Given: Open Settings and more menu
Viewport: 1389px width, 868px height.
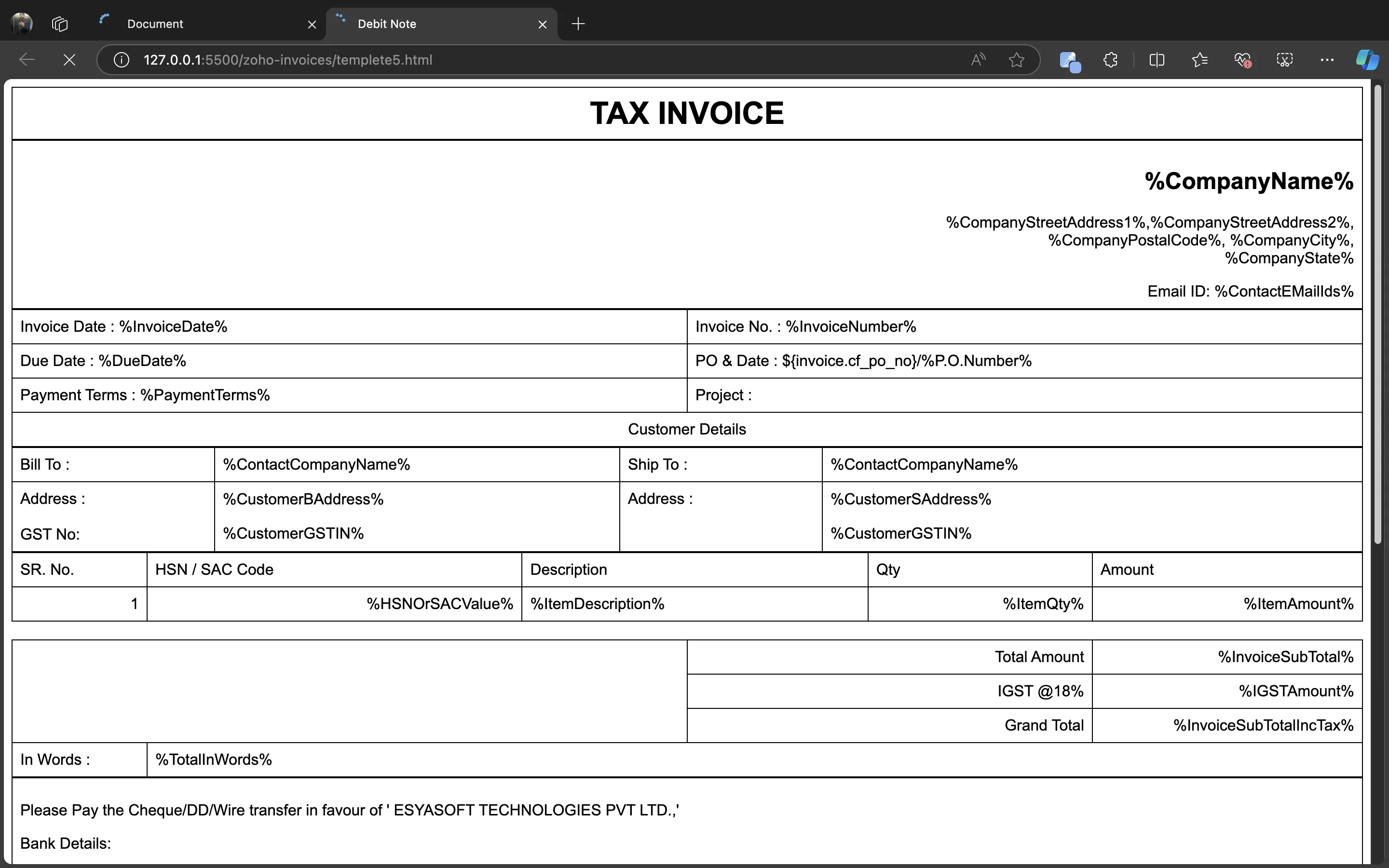Looking at the screenshot, I should [x=1327, y=60].
